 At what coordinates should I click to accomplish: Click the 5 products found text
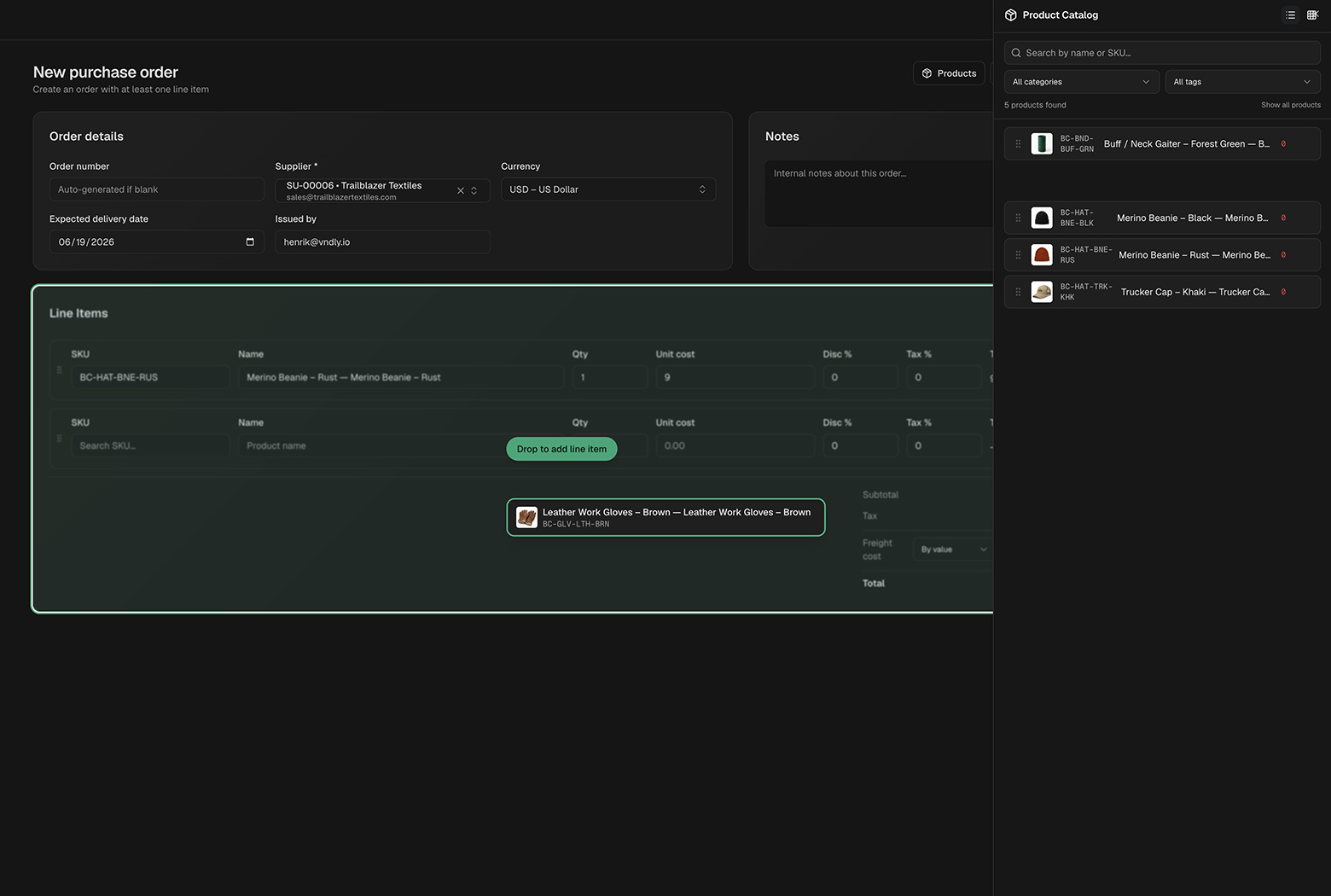pyautogui.click(x=1035, y=105)
